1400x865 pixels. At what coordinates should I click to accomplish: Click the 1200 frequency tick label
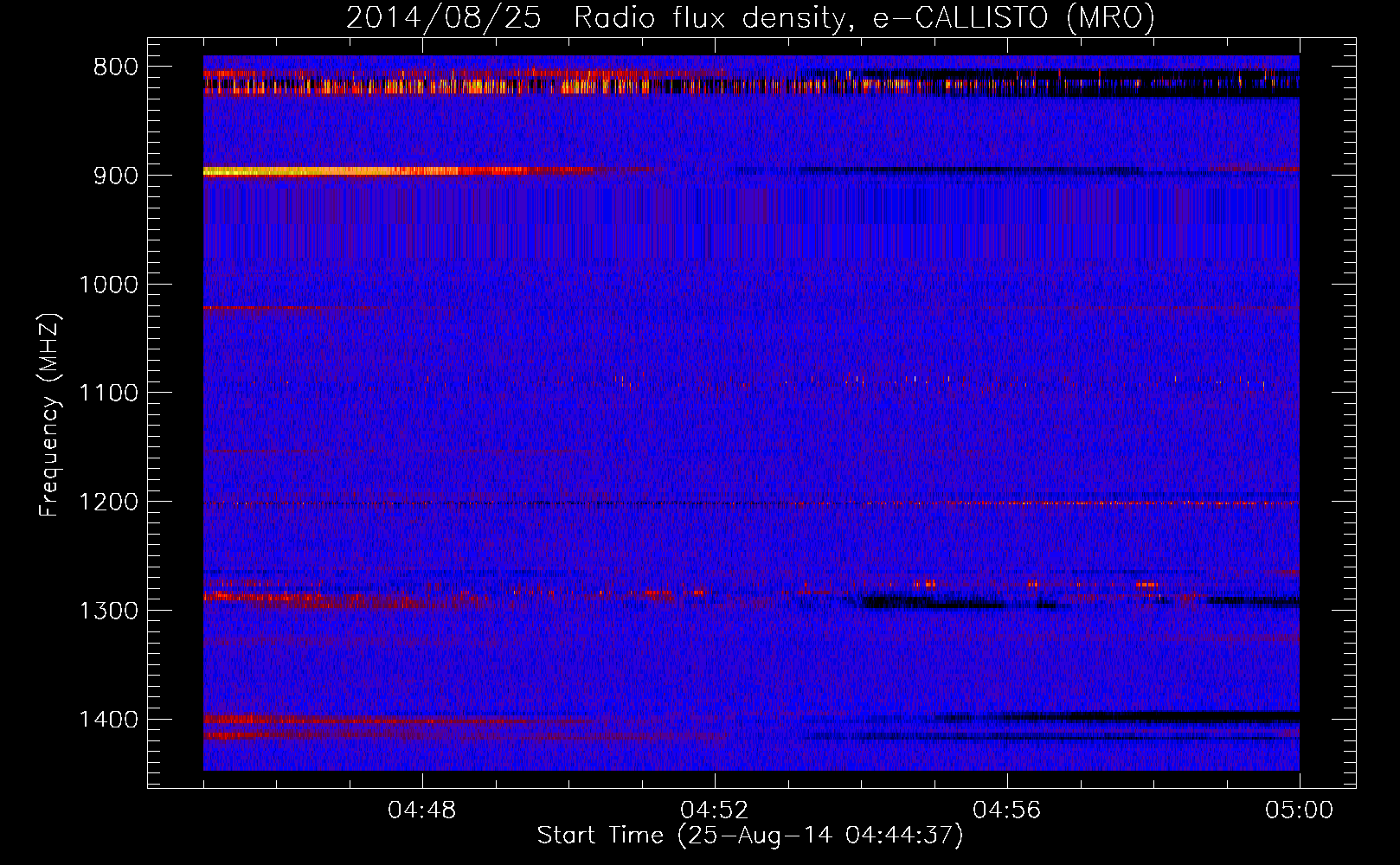click(108, 503)
